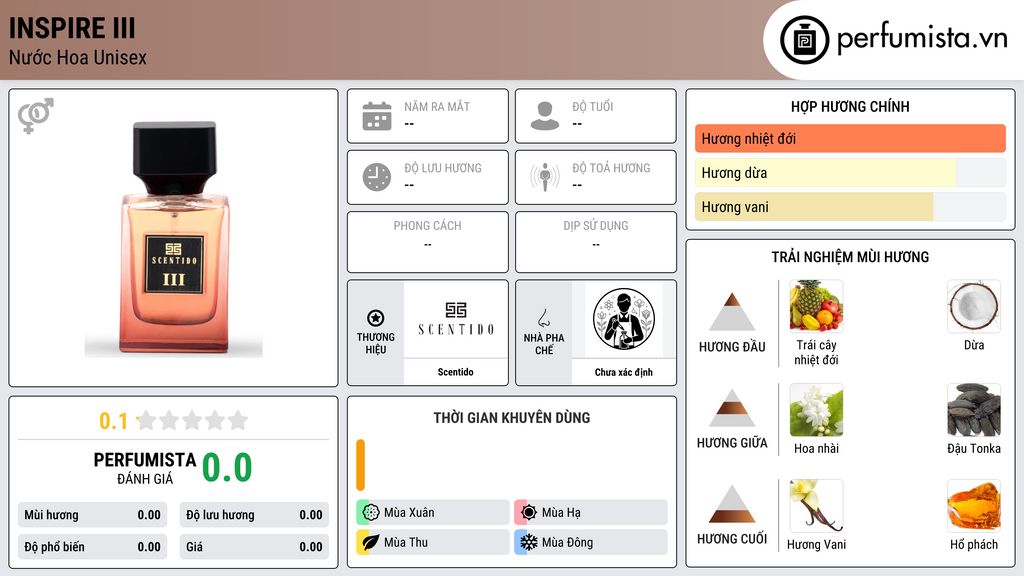This screenshot has width=1024, height=576.
Task: Select the Đậu Tonka note image
Action: (x=974, y=410)
